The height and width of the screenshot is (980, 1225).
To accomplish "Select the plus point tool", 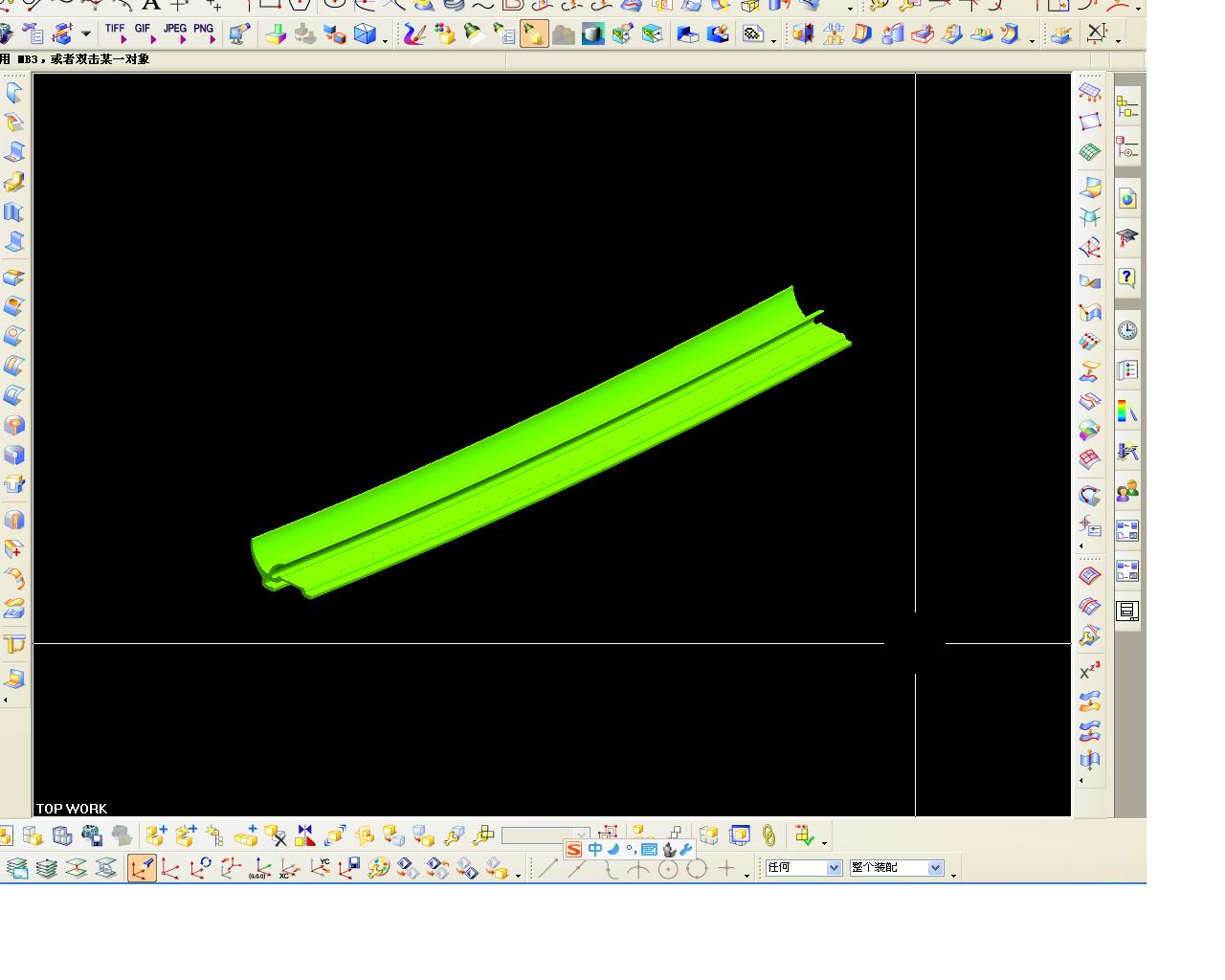I will tap(726, 868).
